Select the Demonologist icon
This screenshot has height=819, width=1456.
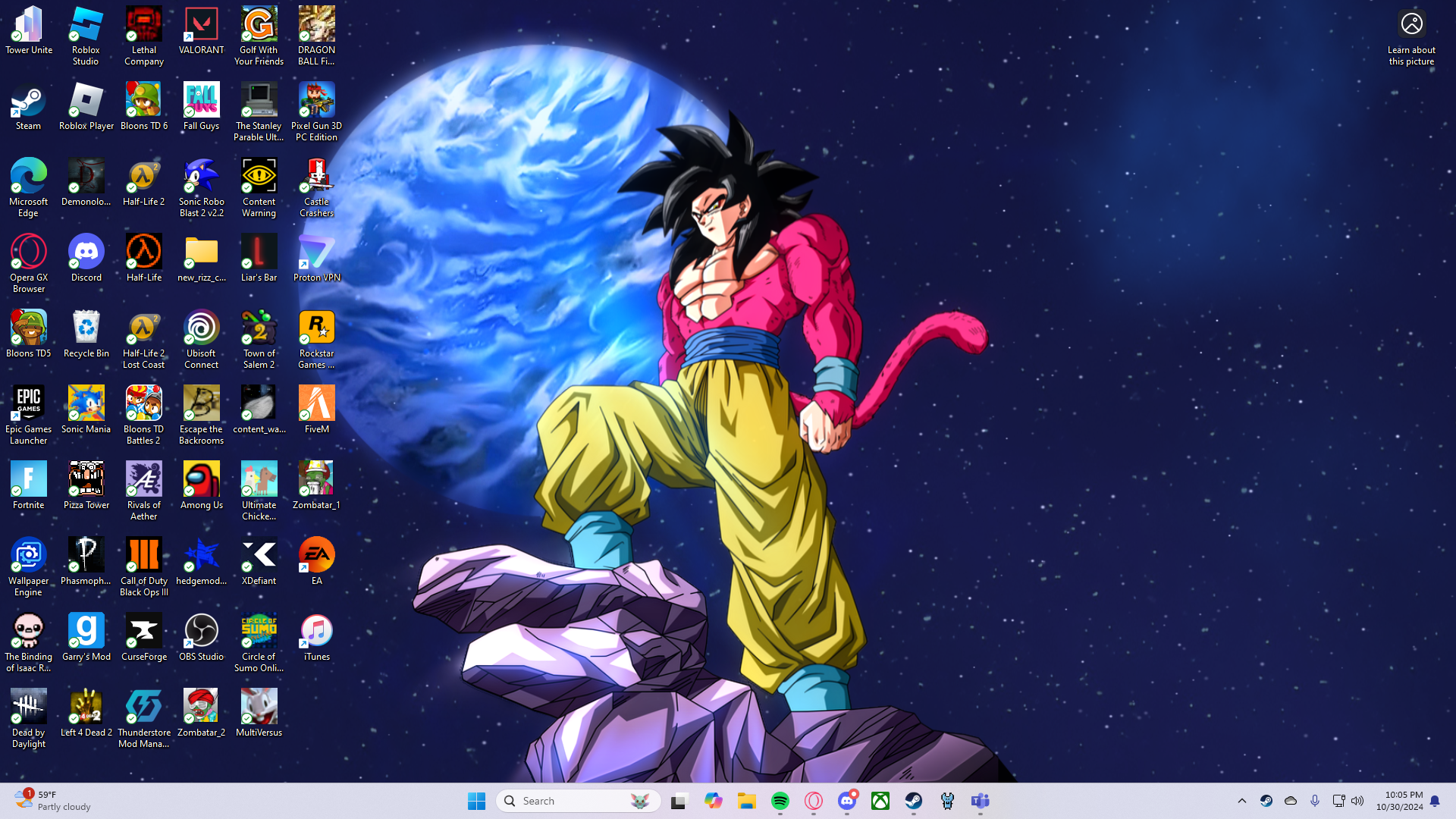click(x=86, y=183)
